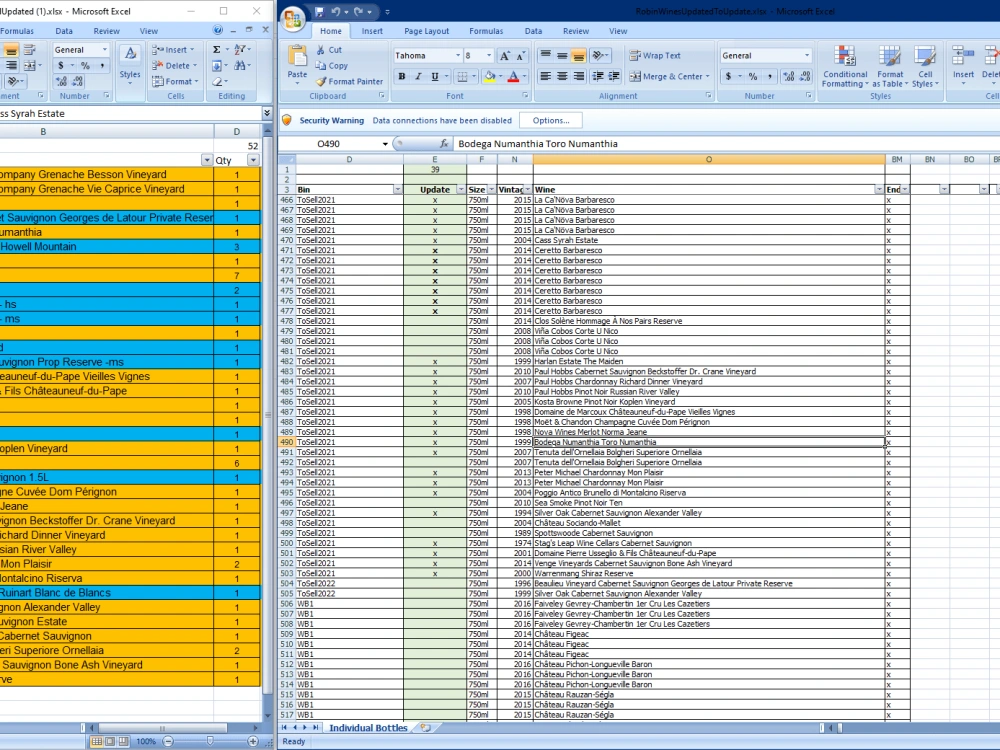This screenshot has height=750, width=1000.
Task: Click Delete cells button in left window
Action: pyautogui.click(x=175, y=66)
